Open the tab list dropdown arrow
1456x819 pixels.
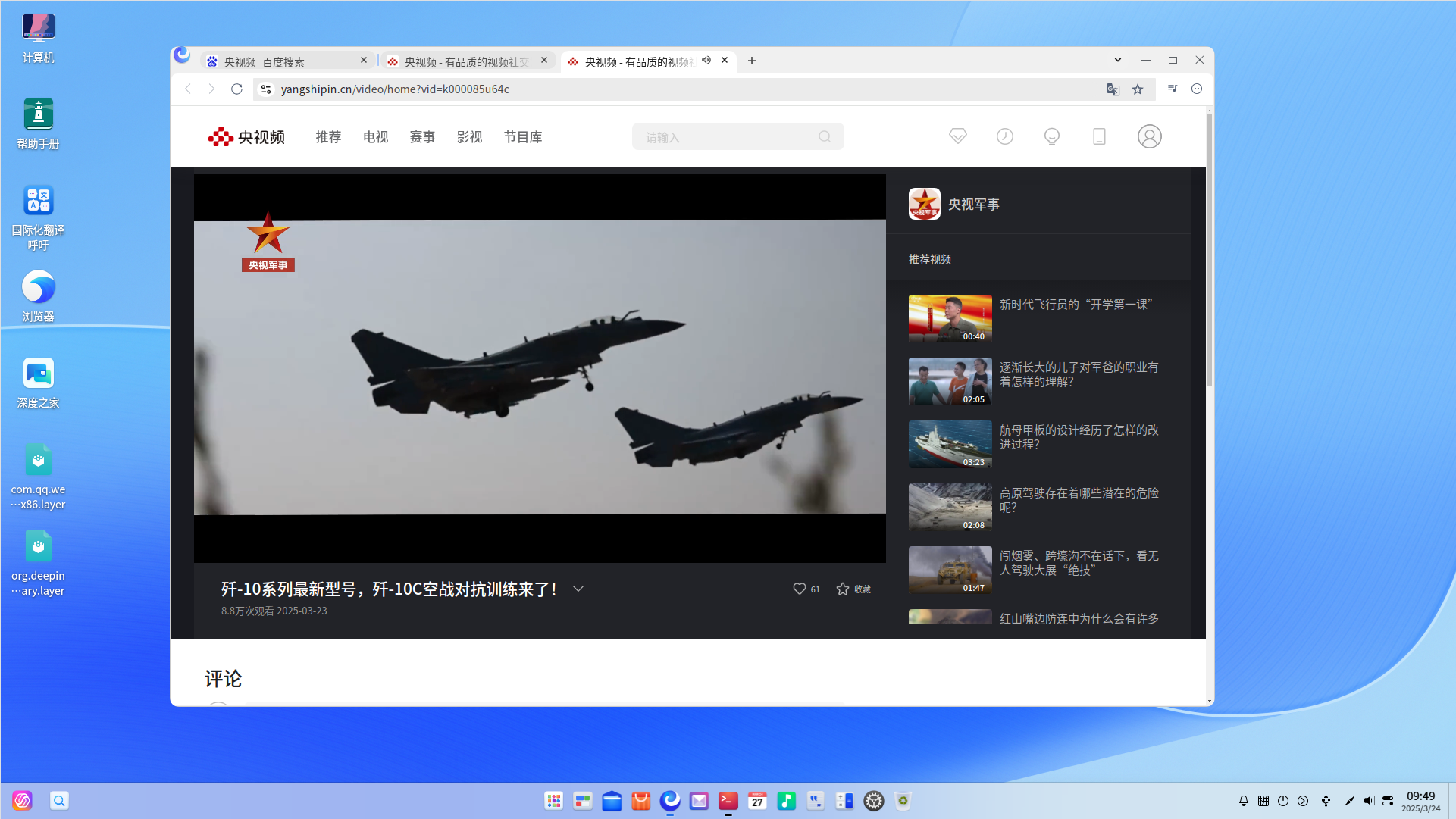click(x=1118, y=61)
